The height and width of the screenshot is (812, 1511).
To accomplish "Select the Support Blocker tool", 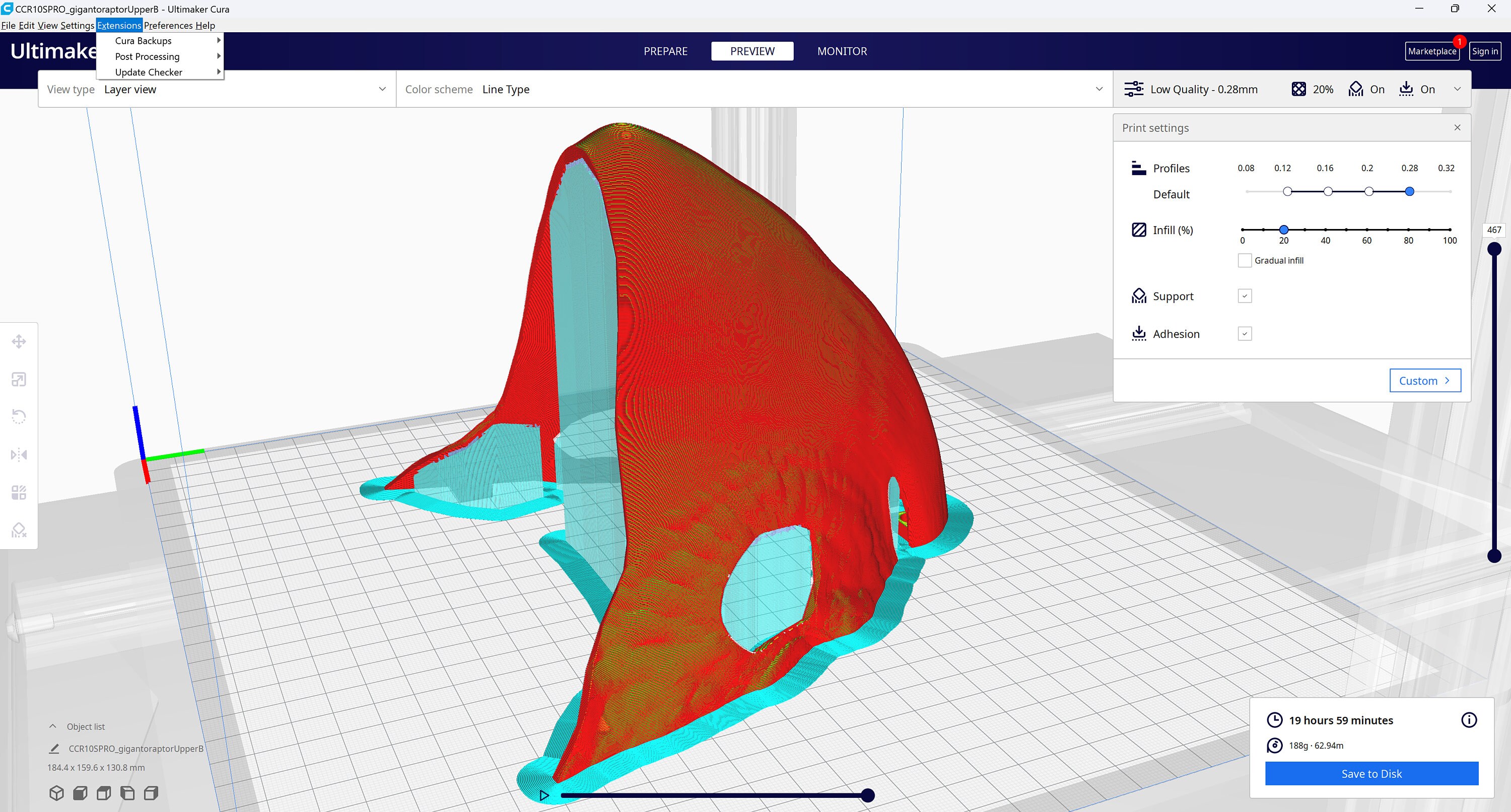I will (x=19, y=530).
